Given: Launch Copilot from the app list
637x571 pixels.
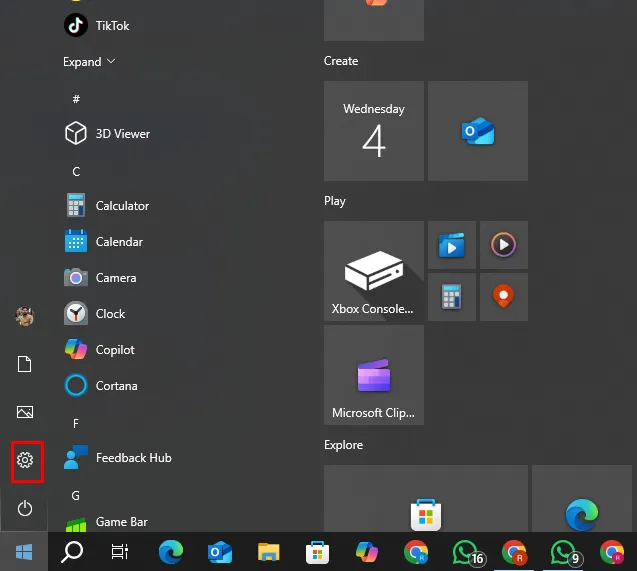Looking at the screenshot, I should pos(99,350).
